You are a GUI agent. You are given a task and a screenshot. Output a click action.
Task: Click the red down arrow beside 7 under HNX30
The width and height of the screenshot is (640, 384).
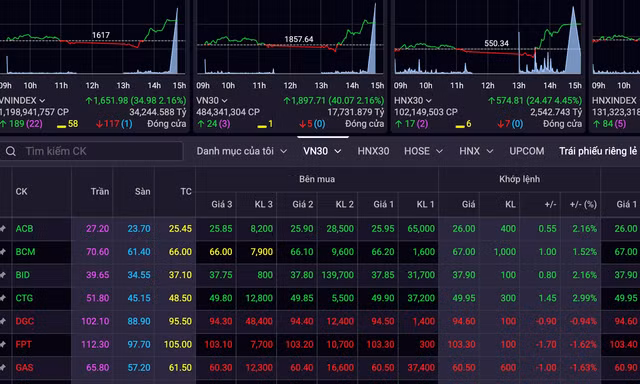click(500, 124)
